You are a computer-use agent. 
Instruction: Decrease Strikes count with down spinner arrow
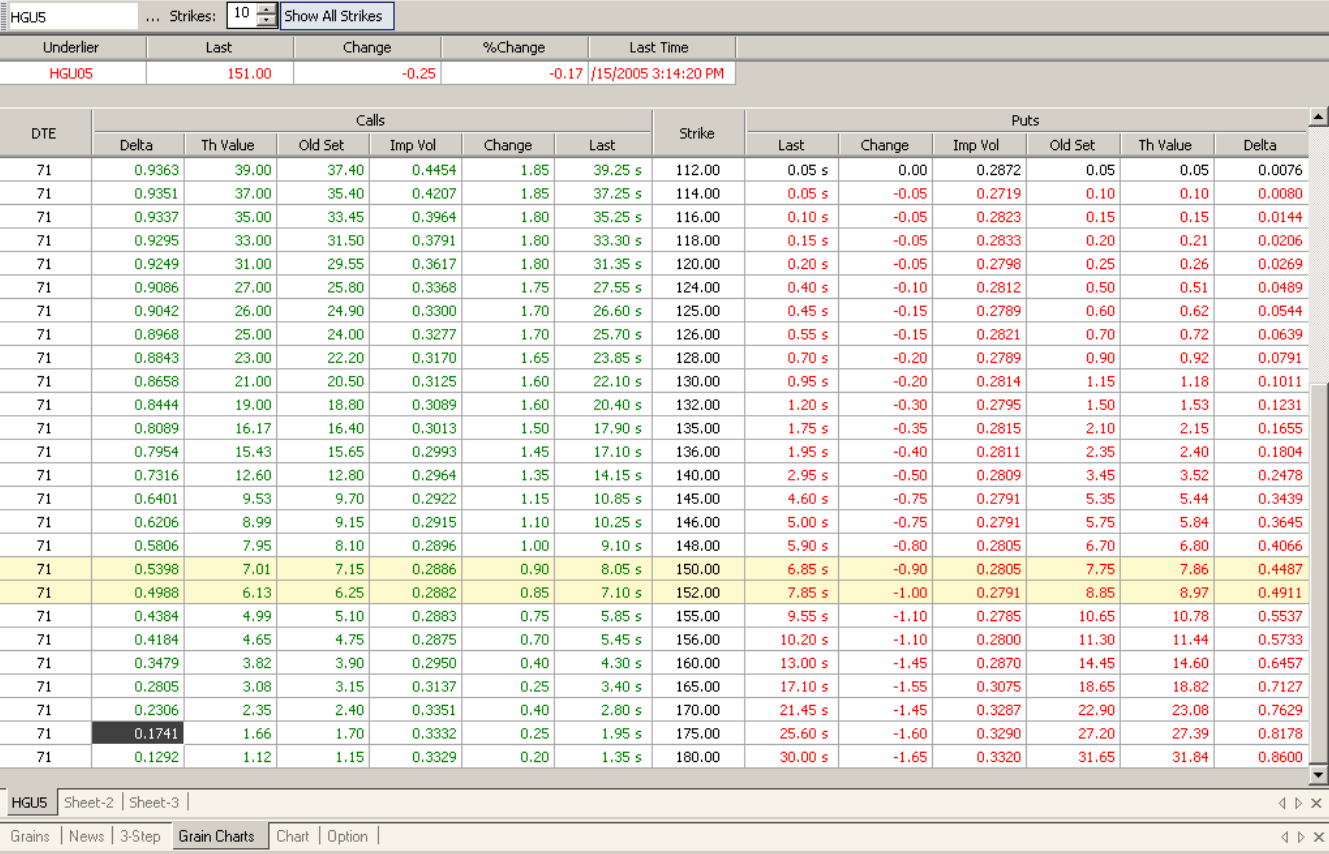tap(267, 21)
